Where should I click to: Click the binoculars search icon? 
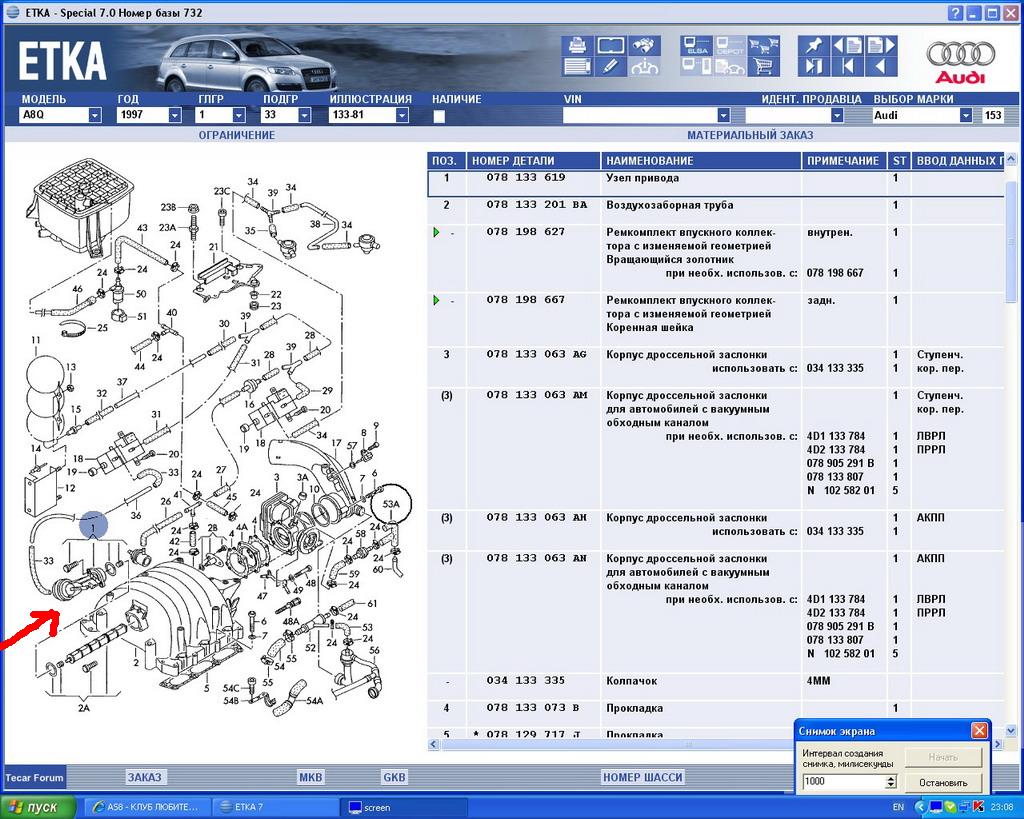(x=644, y=46)
